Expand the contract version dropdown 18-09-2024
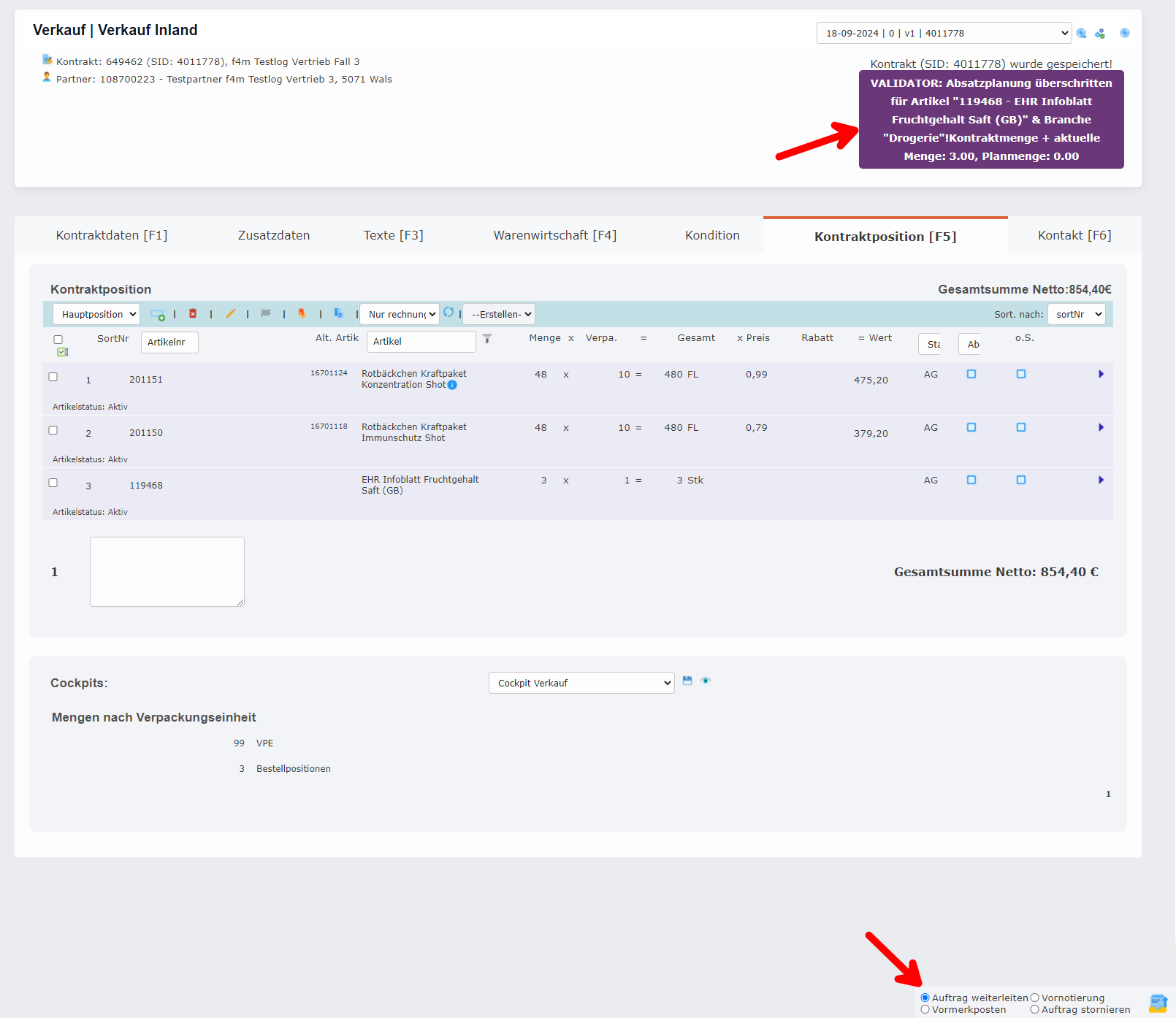This screenshot has height=1018, width=1176. tap(944, 33)
